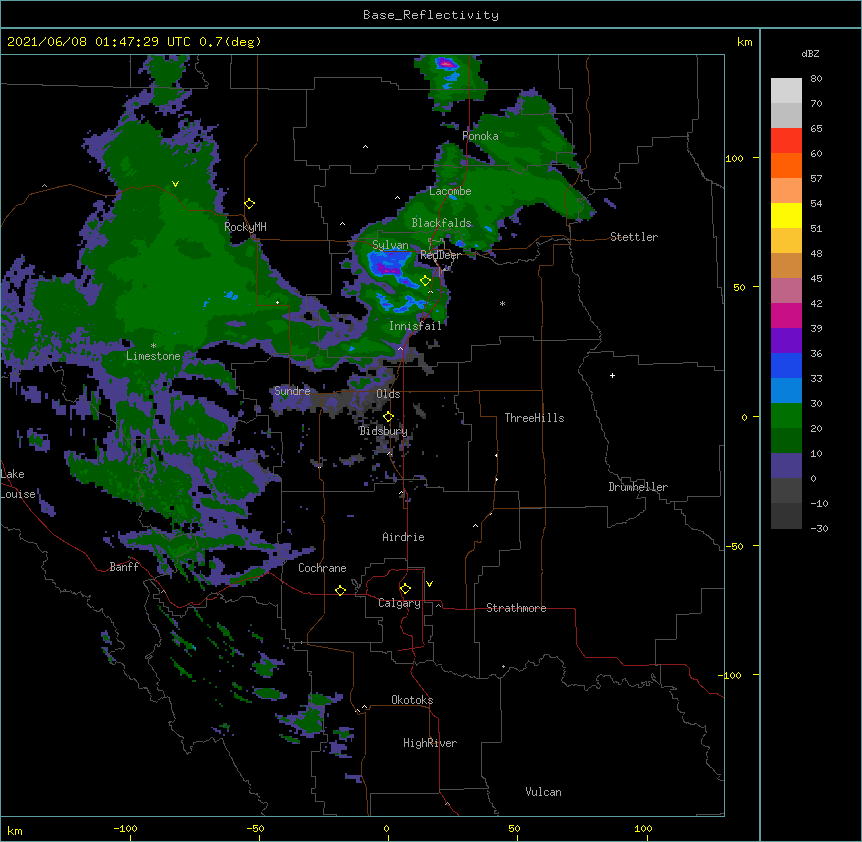Select the Sylvan label
862x842 pixels.
[x=390, y=245]
